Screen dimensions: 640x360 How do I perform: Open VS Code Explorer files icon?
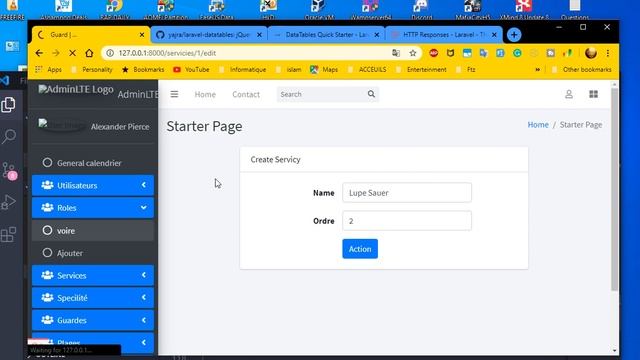9,105
